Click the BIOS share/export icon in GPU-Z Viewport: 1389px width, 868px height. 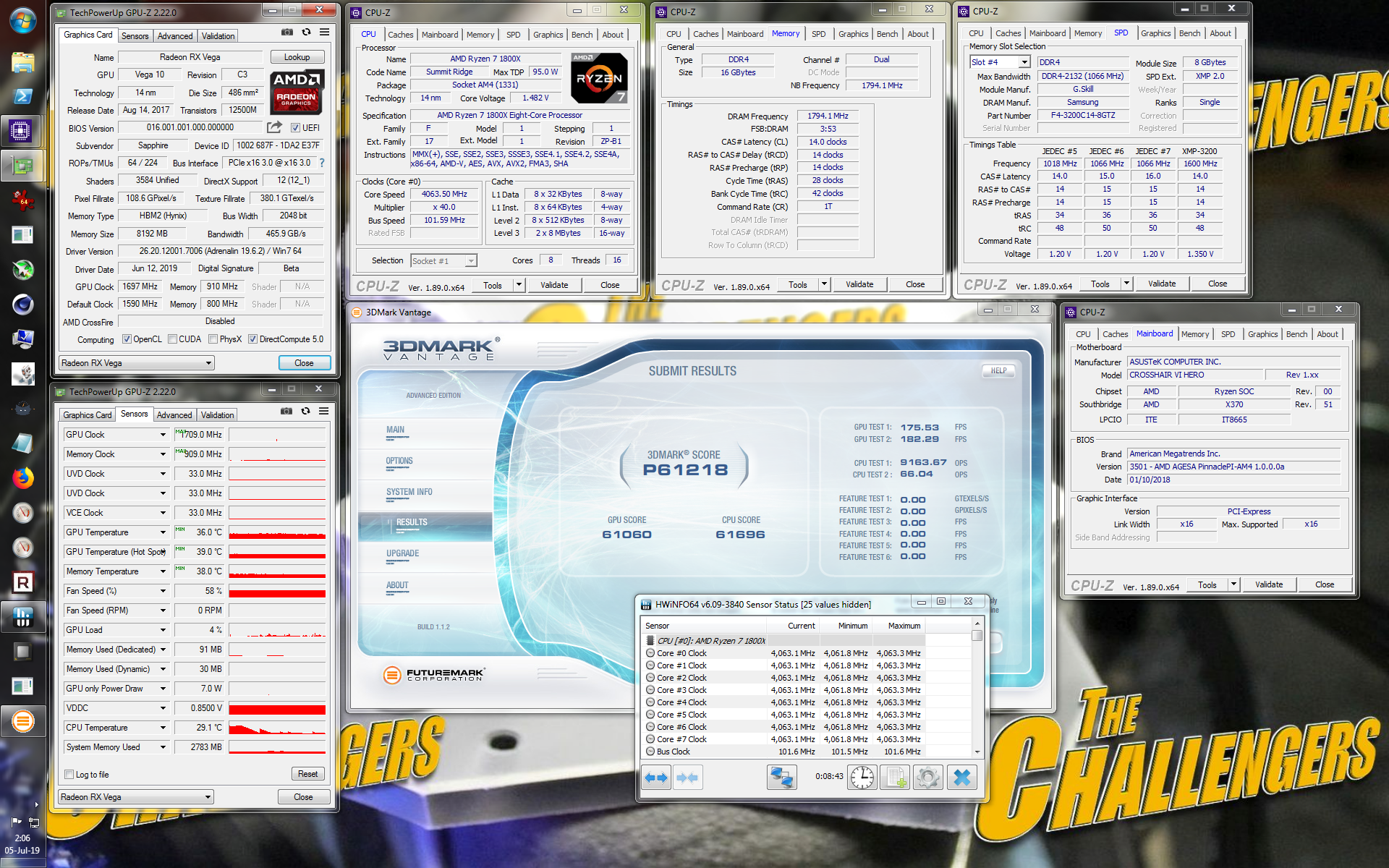point(274,127)
